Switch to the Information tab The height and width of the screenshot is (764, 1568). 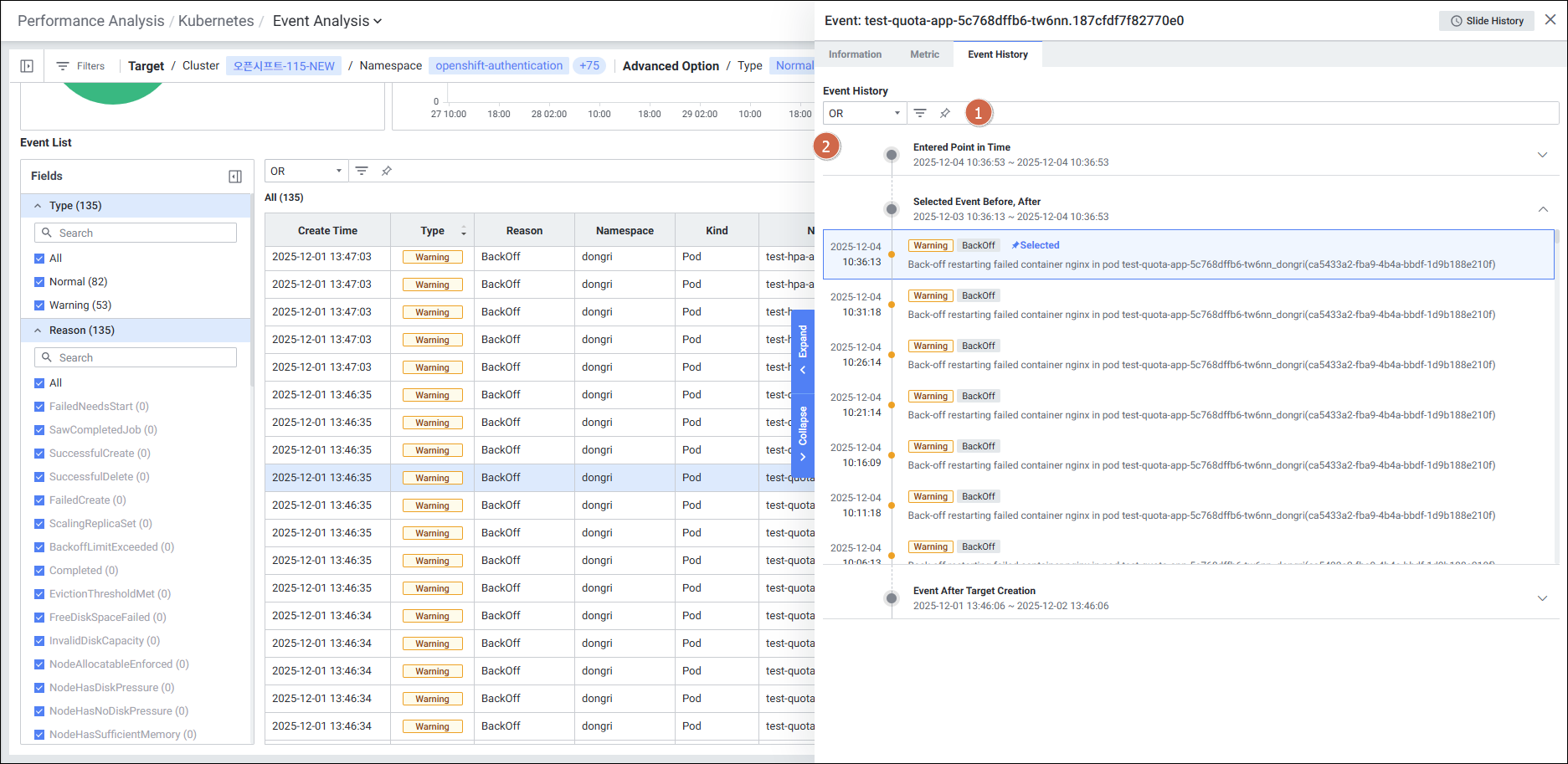[855, 54]
